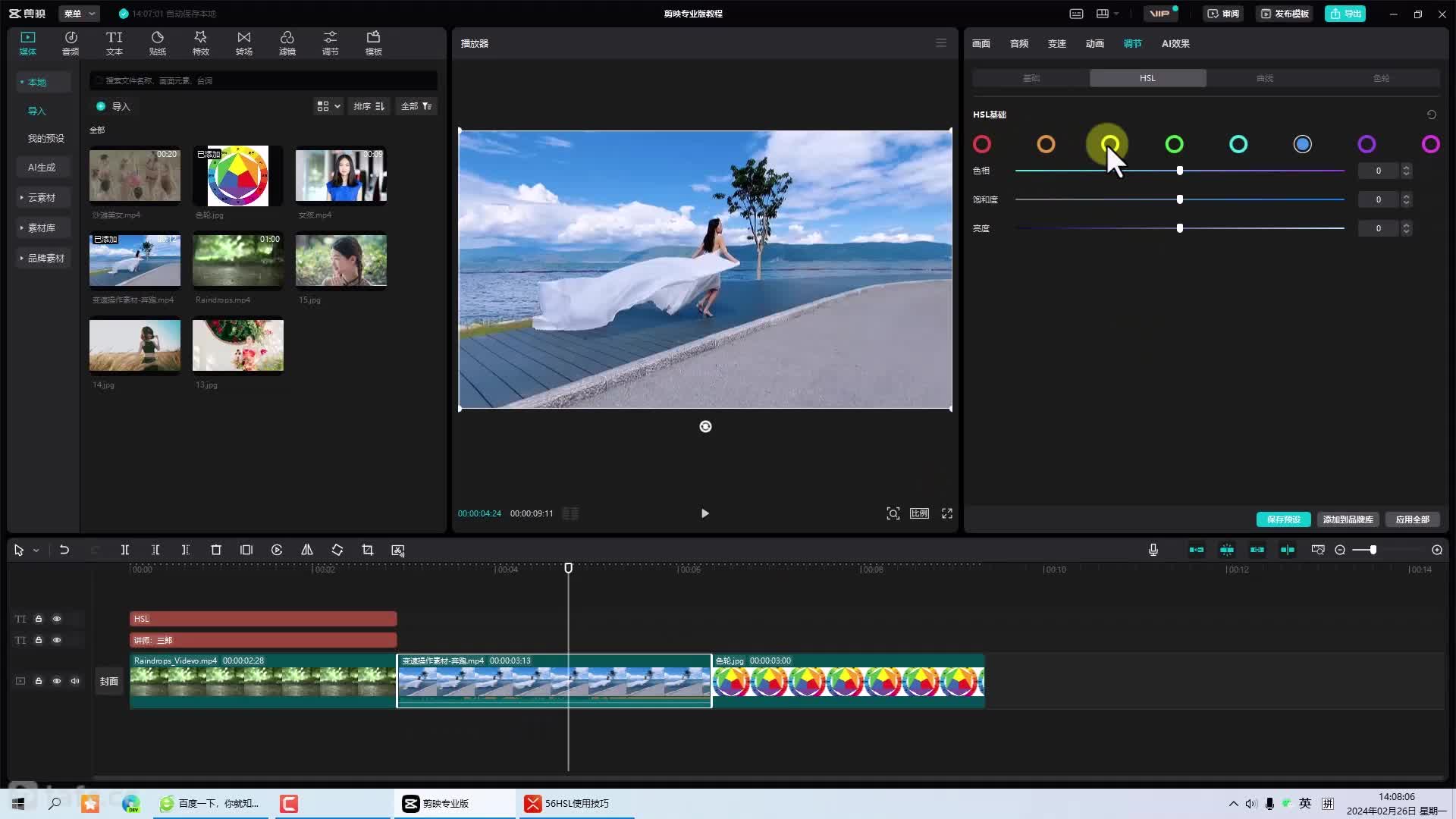Image resolution: width=1456 pixels, height=819 pixels.
Task: Hide the HSL text track
Action: click(x=57, y=619)
